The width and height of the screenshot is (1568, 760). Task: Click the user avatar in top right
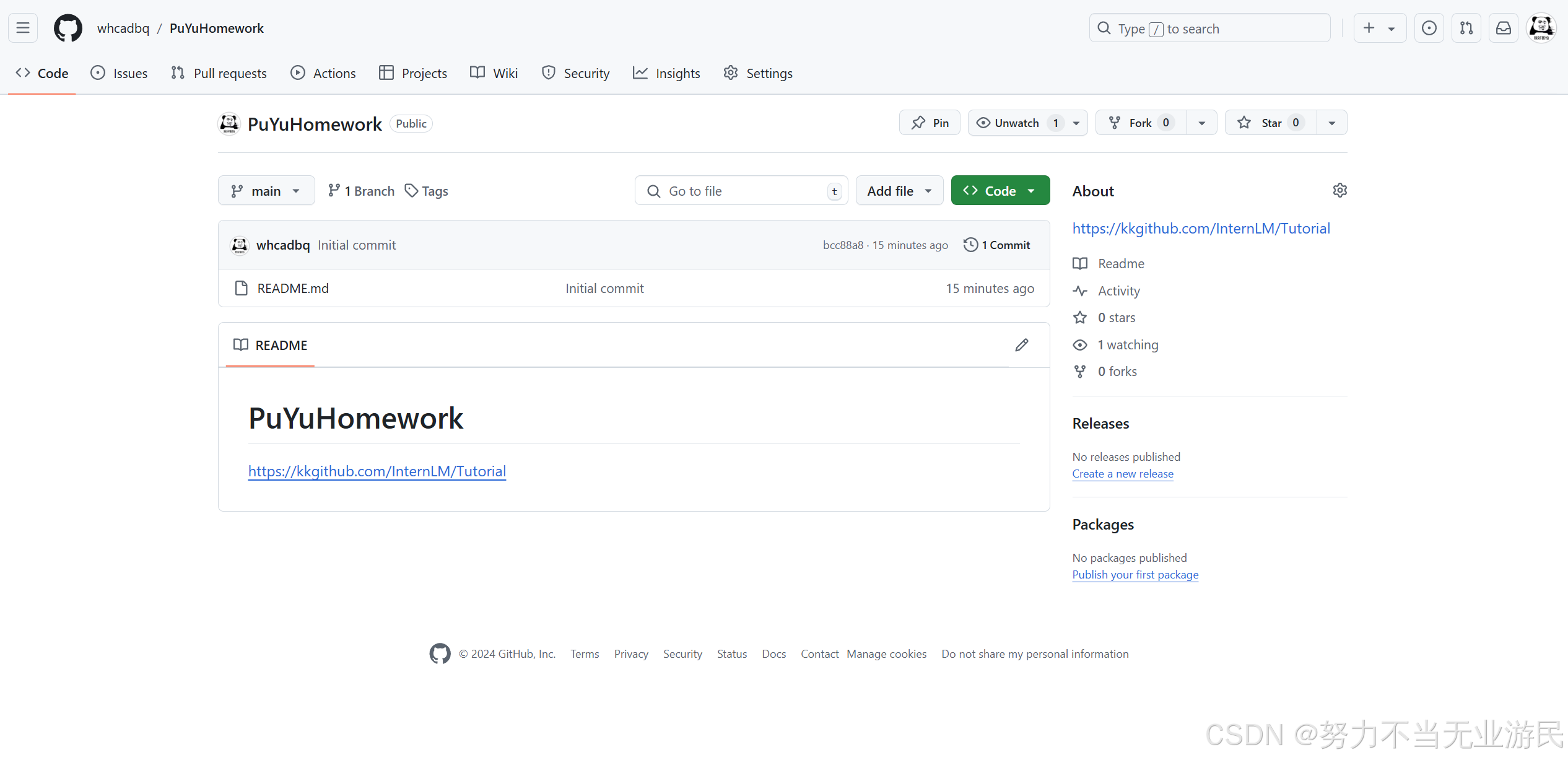pos(1541,28)
